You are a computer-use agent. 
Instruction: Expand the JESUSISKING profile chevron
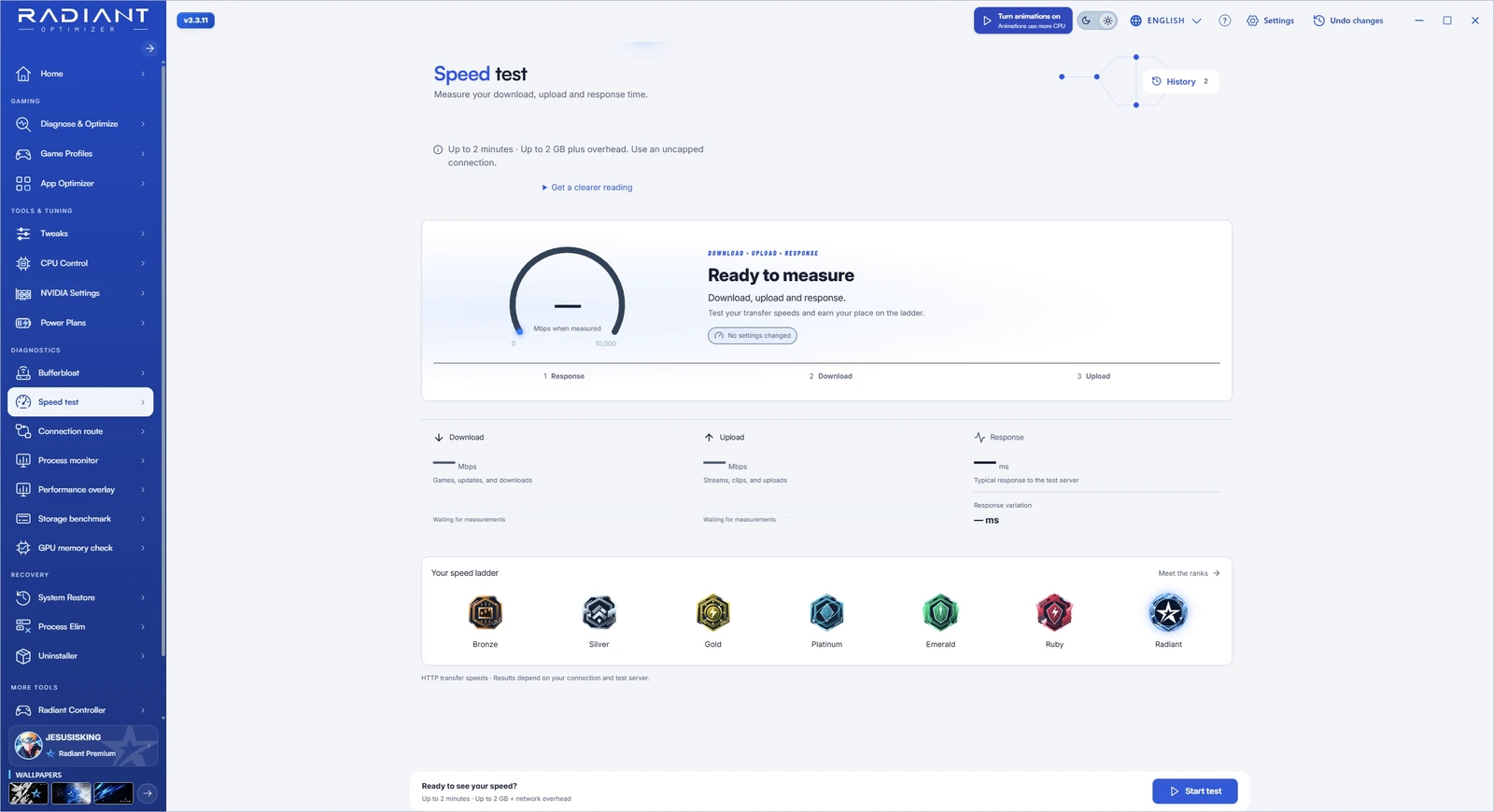point(148,746)
